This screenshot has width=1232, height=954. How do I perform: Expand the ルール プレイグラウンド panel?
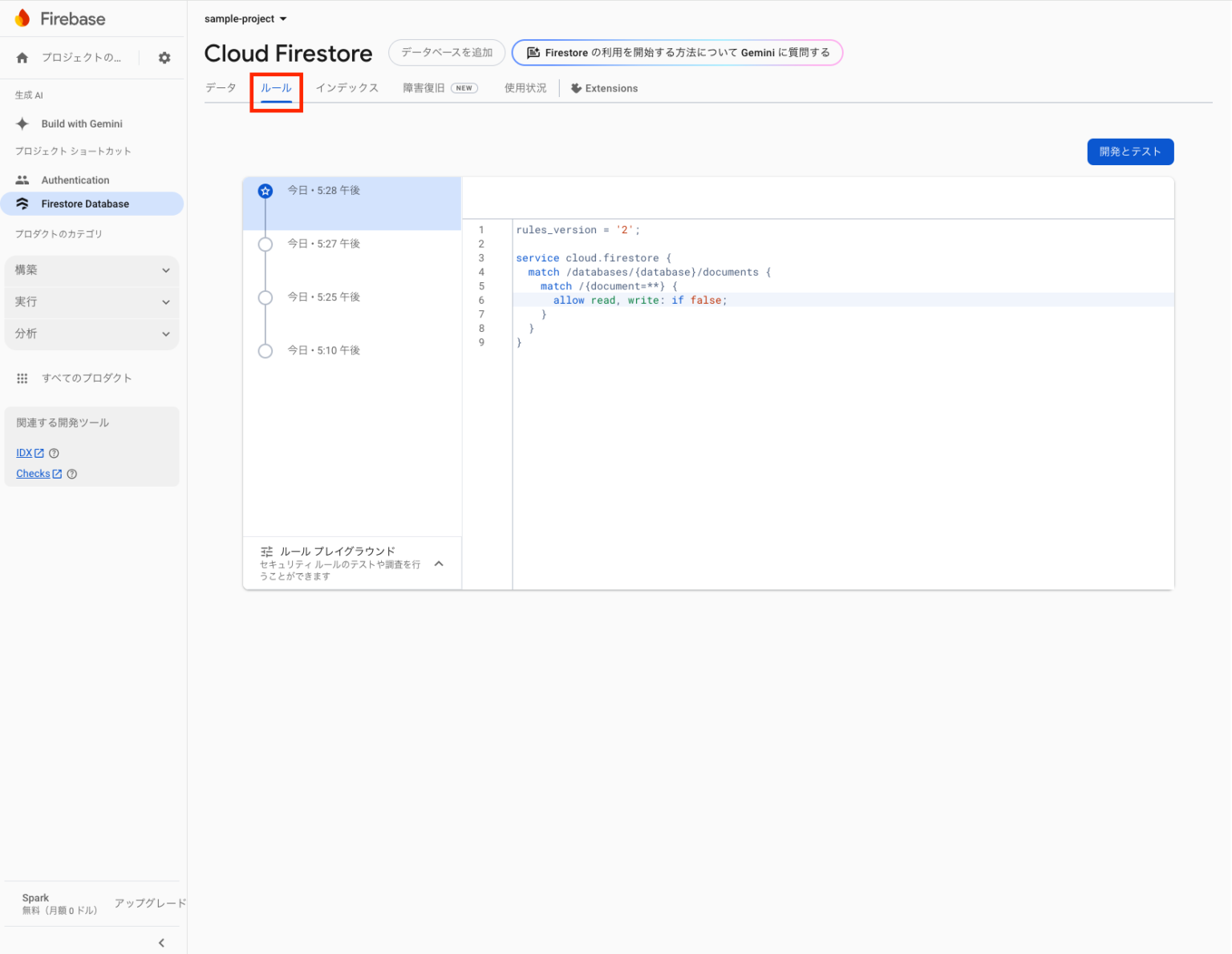[439, 564]
